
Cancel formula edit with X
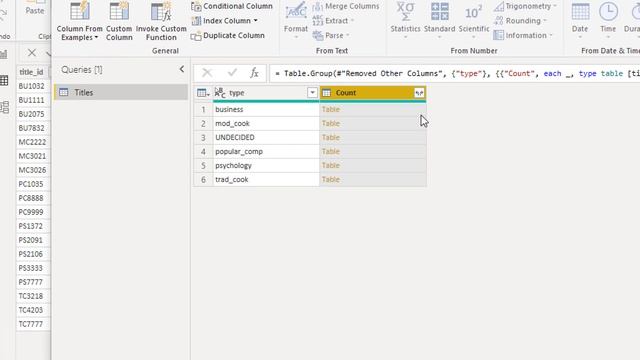pos(207,73)
